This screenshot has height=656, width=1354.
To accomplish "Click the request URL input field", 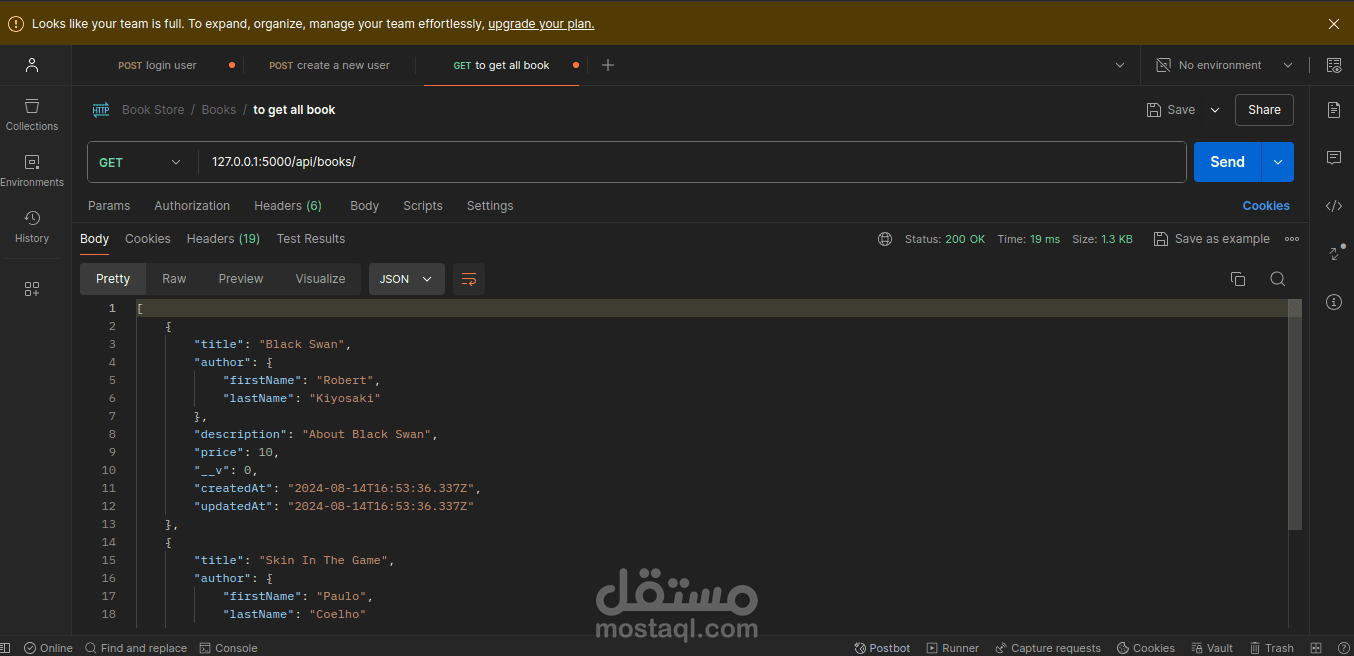I will 692,162.
